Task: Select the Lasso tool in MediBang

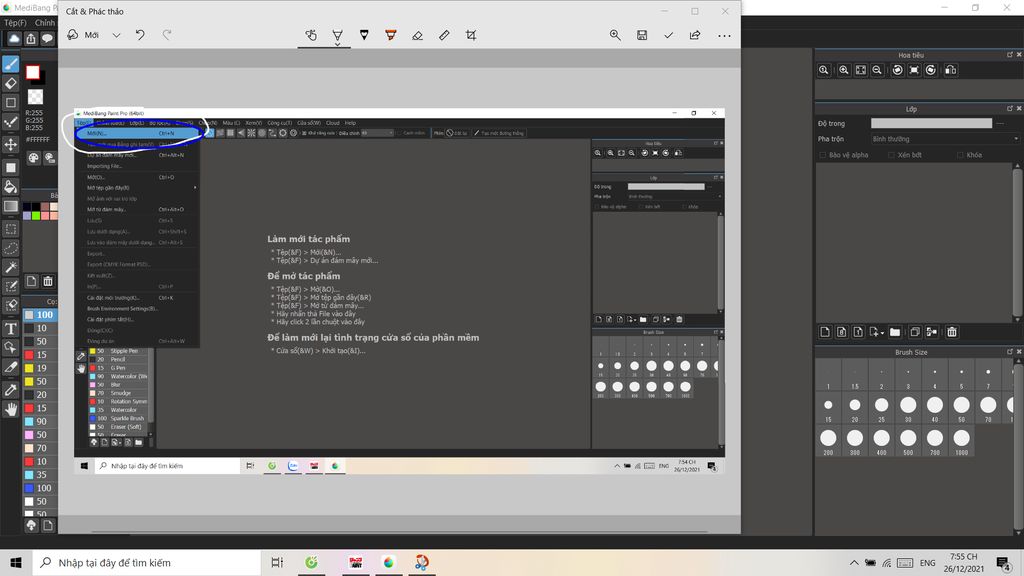Action: (10, 248)
